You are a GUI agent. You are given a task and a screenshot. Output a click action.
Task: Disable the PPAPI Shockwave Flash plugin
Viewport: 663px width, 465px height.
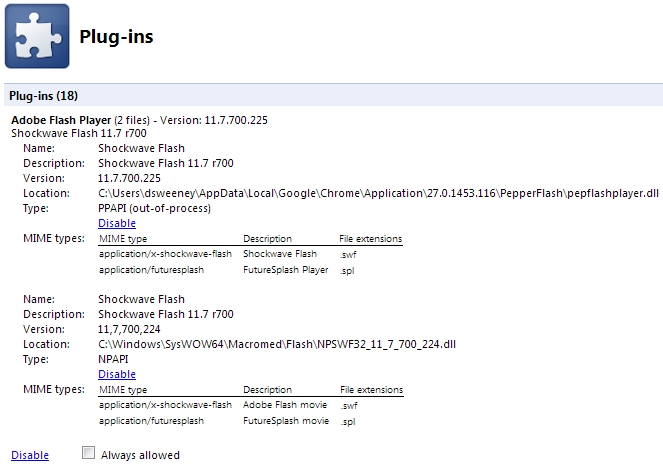pyautogui.click(x=117, y=223)
